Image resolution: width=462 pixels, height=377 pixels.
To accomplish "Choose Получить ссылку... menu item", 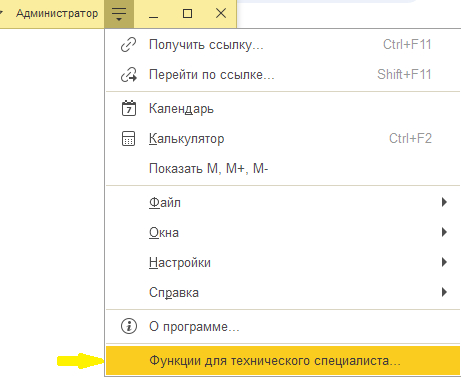I will (x=283, y=45).
